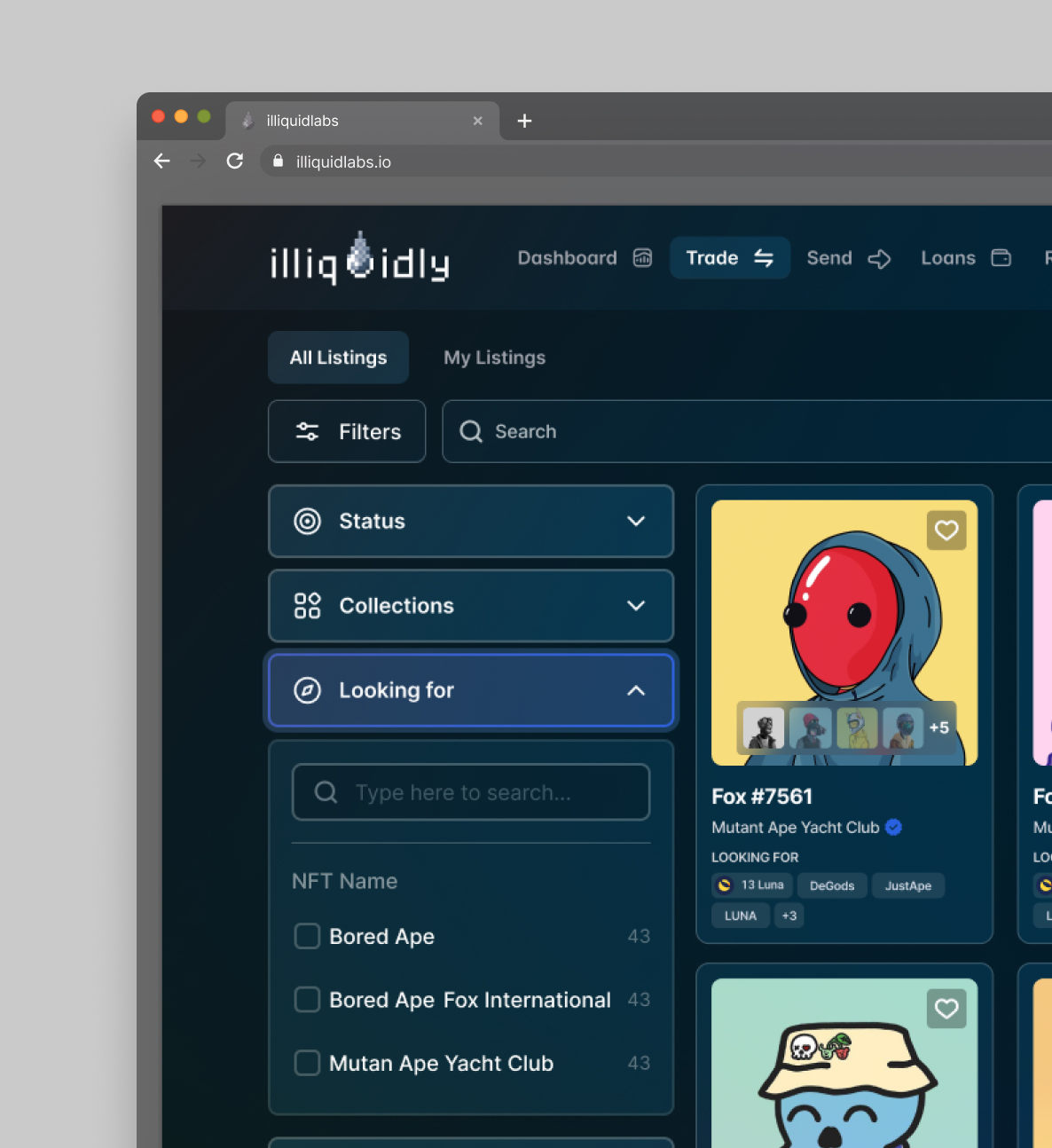
Task: Switch to My Listings tab
Action: 494,358
